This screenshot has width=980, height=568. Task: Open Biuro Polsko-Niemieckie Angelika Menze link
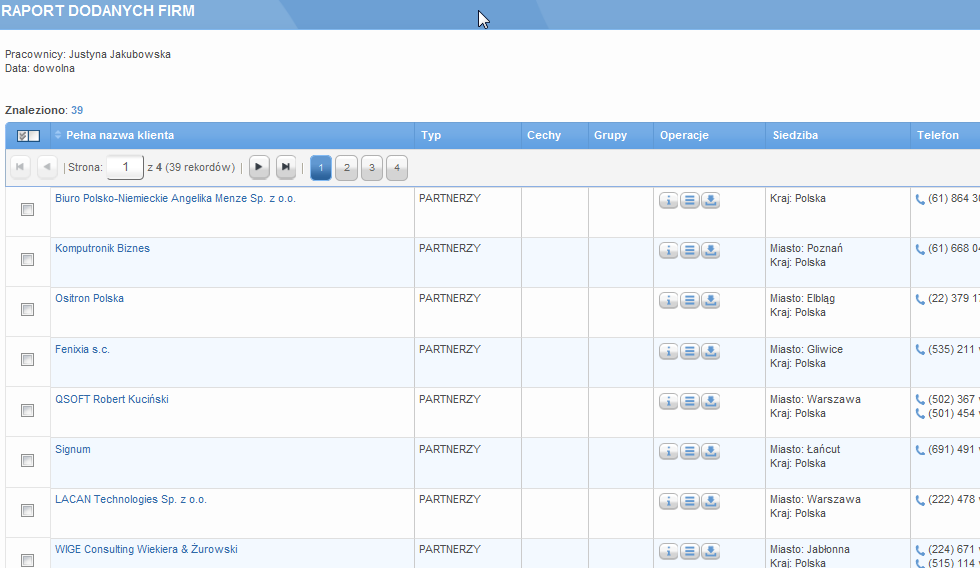point(175,198)
